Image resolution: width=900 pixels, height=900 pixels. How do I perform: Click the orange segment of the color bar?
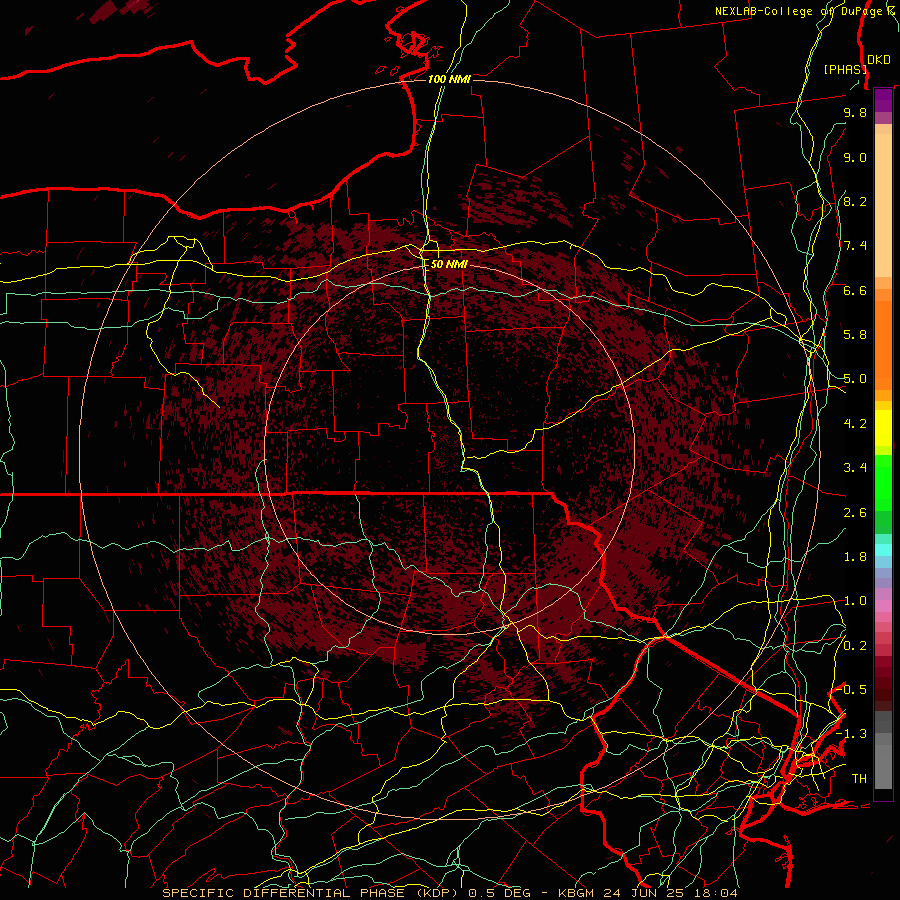[883, 344]
